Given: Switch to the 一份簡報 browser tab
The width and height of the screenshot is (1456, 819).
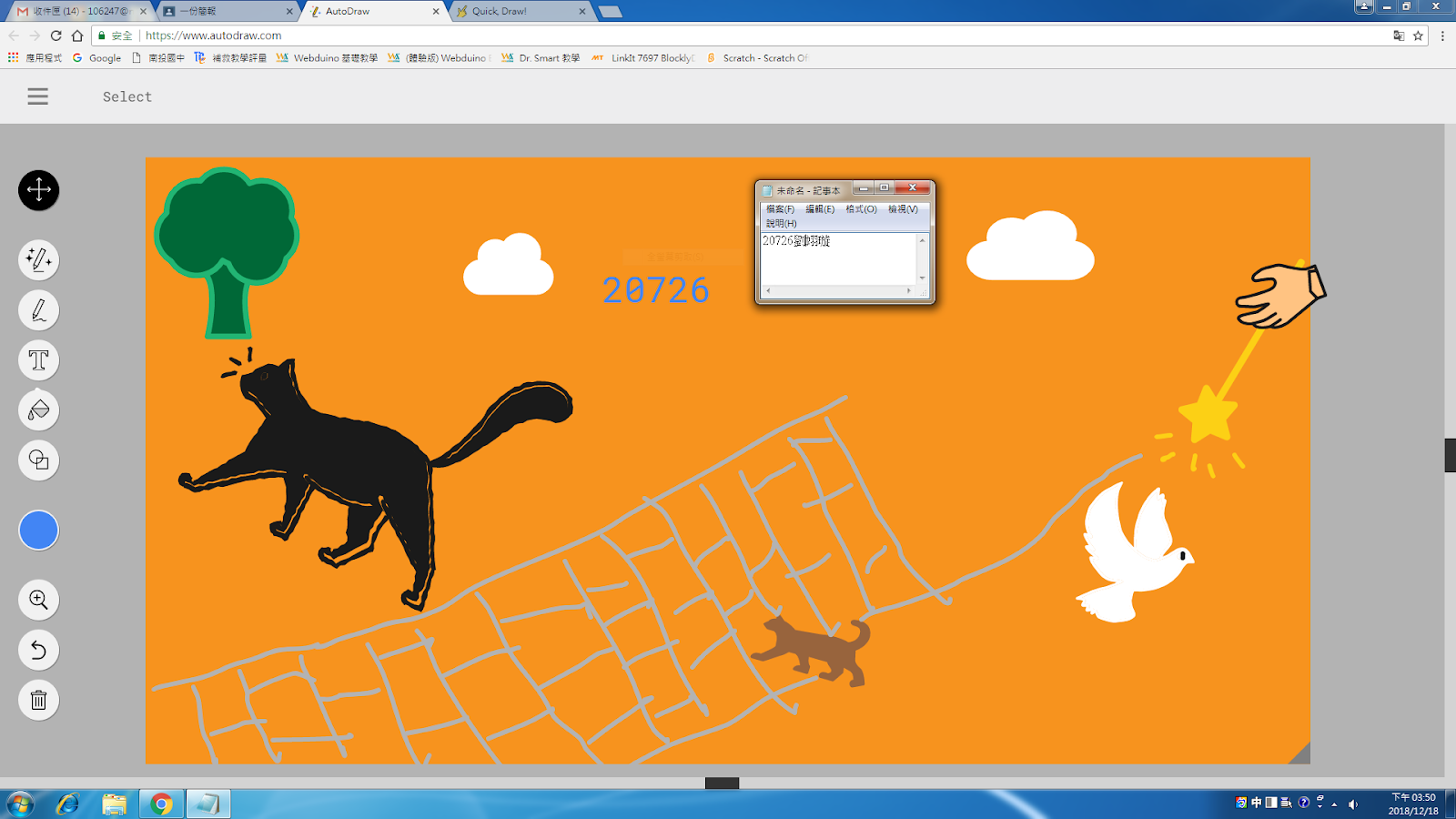Looking at the screenshot, I should coord(227,11).
